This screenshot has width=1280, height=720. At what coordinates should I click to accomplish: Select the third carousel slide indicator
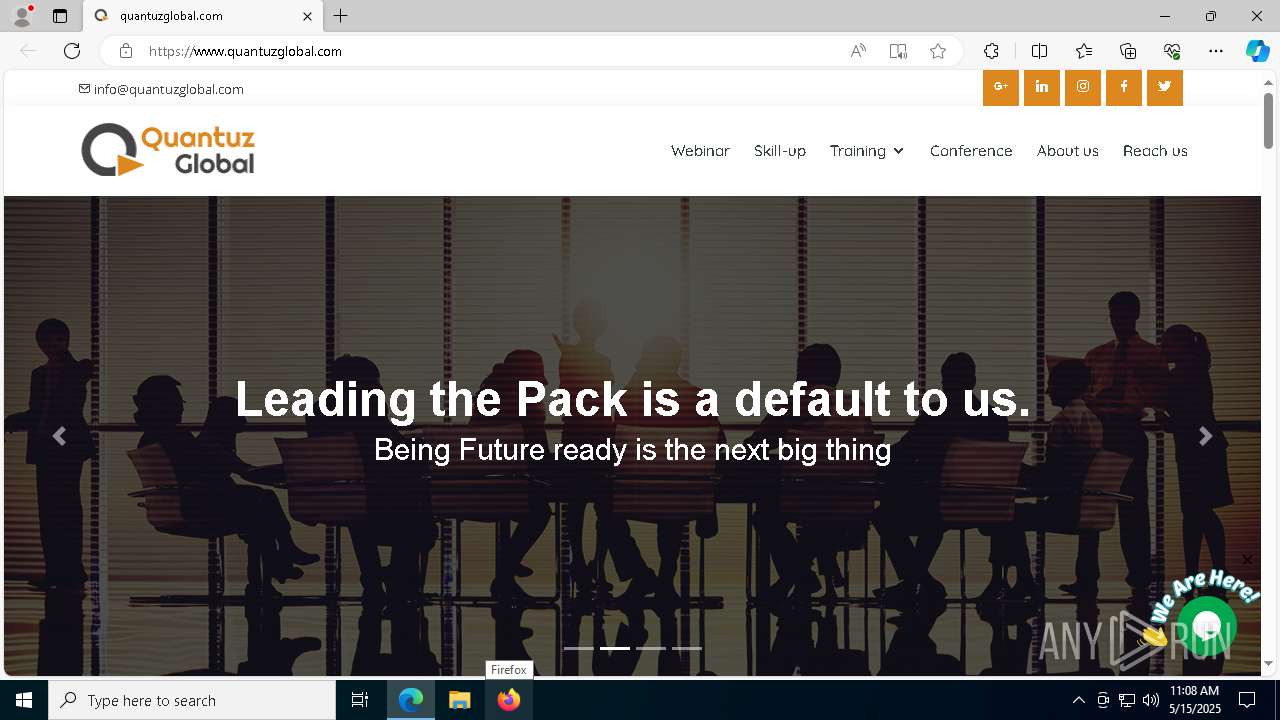(x=650, y=648)
